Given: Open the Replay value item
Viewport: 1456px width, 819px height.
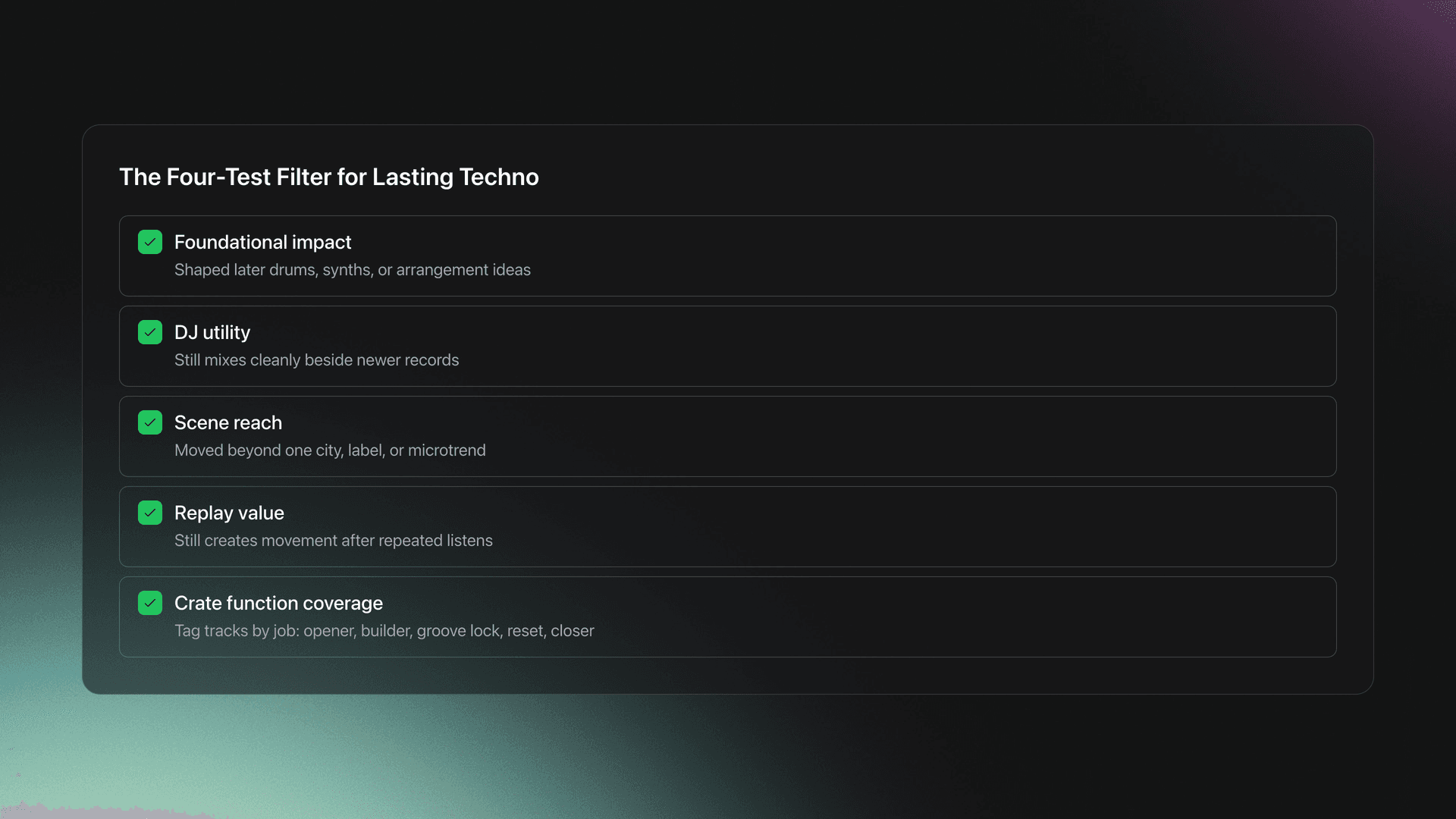Looking at the screenshot, I should coord(728,526).
